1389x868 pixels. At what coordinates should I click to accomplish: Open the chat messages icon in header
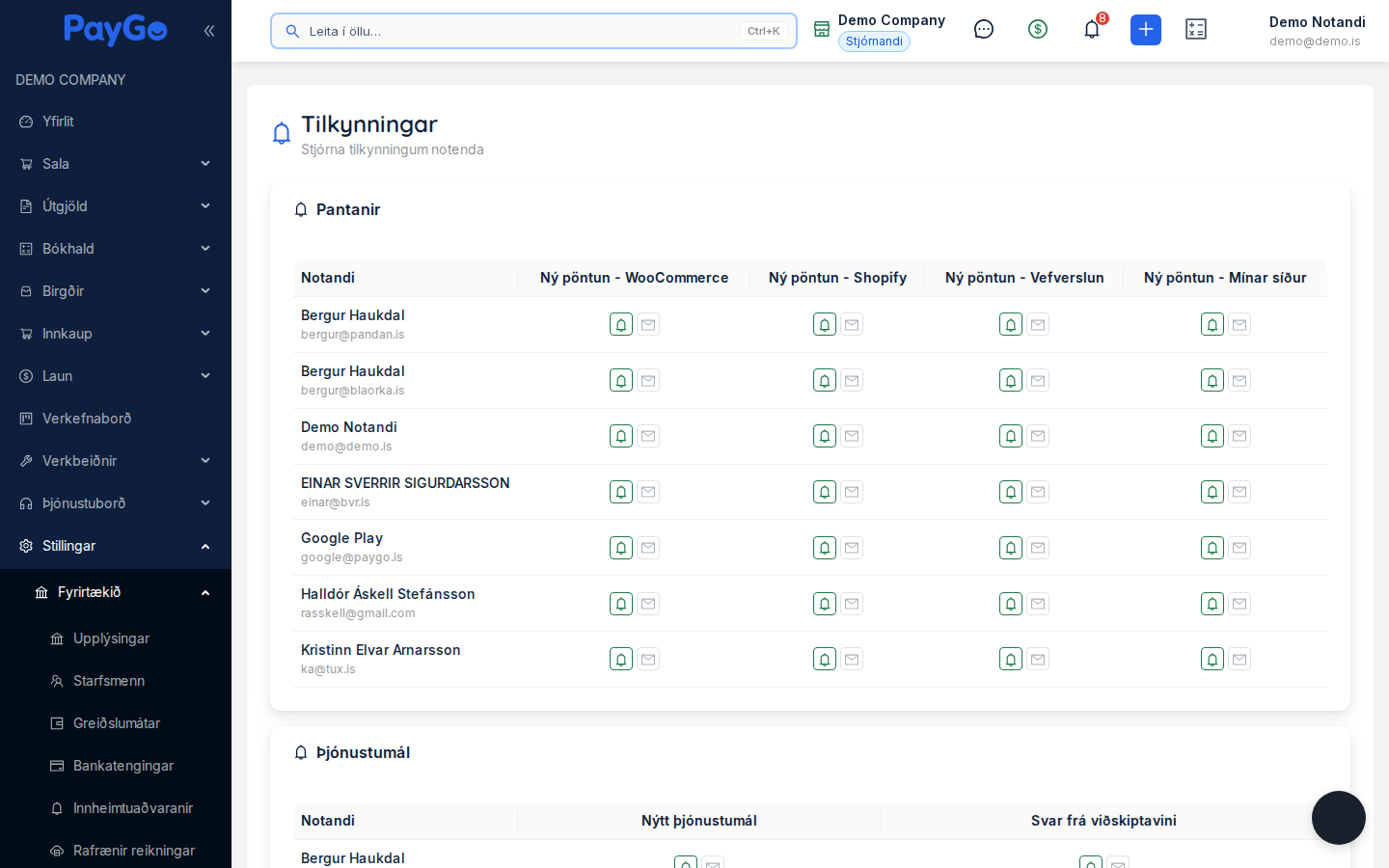point(984,29)
